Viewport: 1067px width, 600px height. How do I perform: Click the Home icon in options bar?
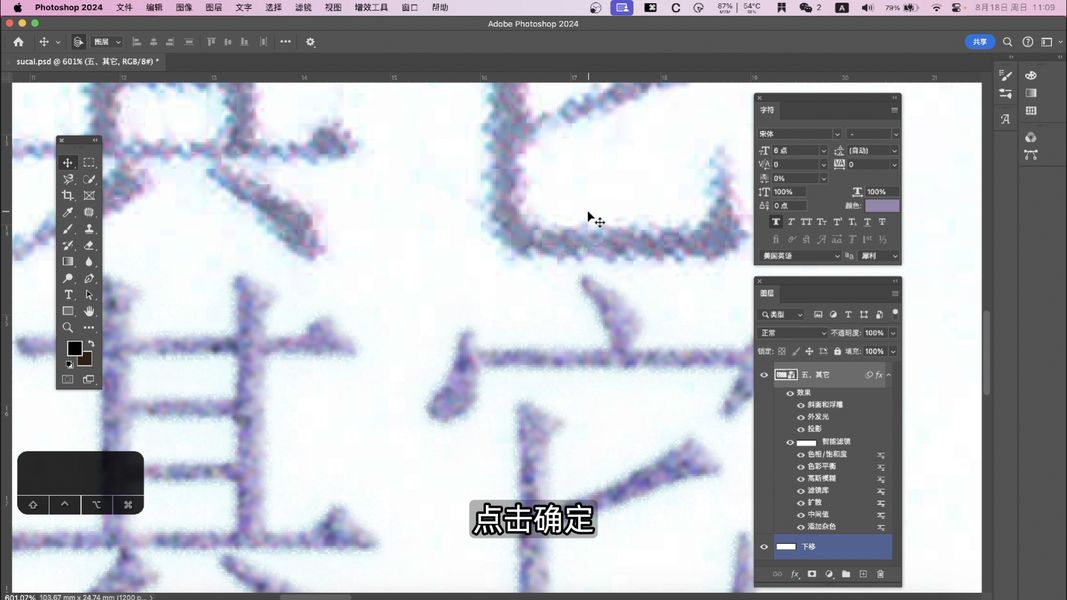point(18,42)
